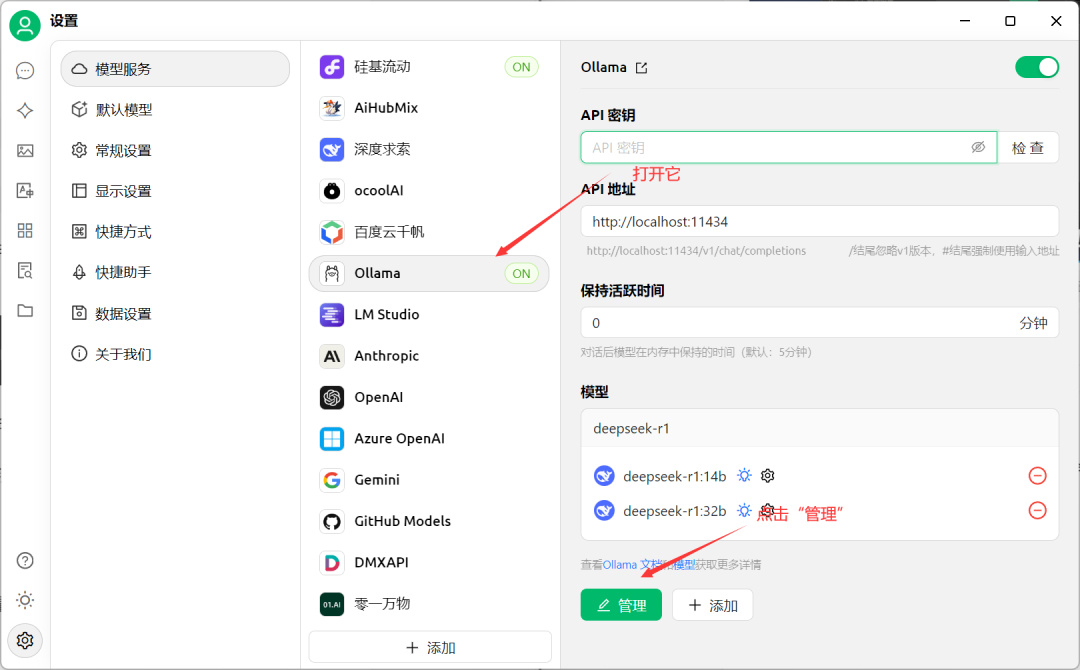Open 默认模型 settings section
Viewport: 1080px width, 670px height.
point(175,109)
